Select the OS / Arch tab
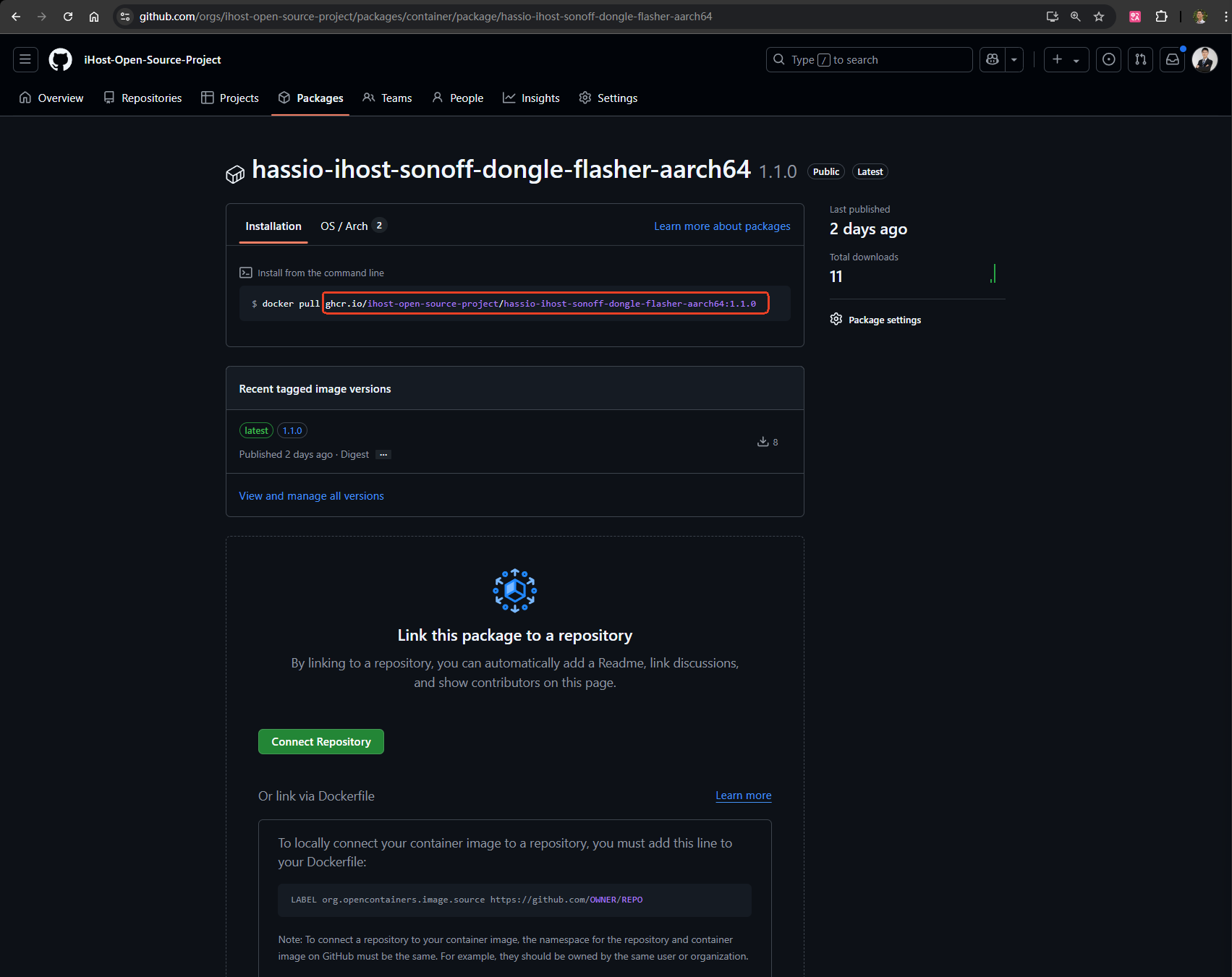This screenshot has height=977, width=1232. [354, 226]
